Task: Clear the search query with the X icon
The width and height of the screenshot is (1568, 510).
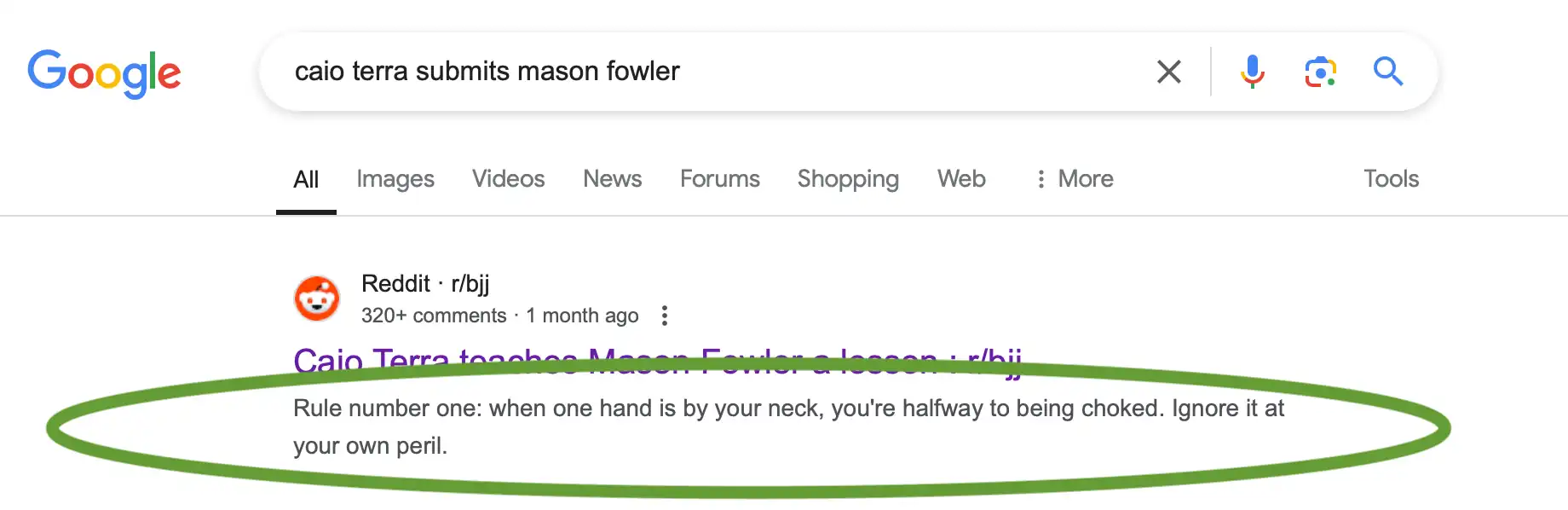Action: (1168, 72)
